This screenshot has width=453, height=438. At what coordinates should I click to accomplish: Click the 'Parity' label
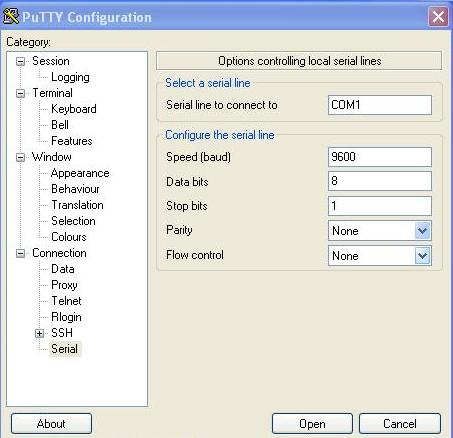179,230
